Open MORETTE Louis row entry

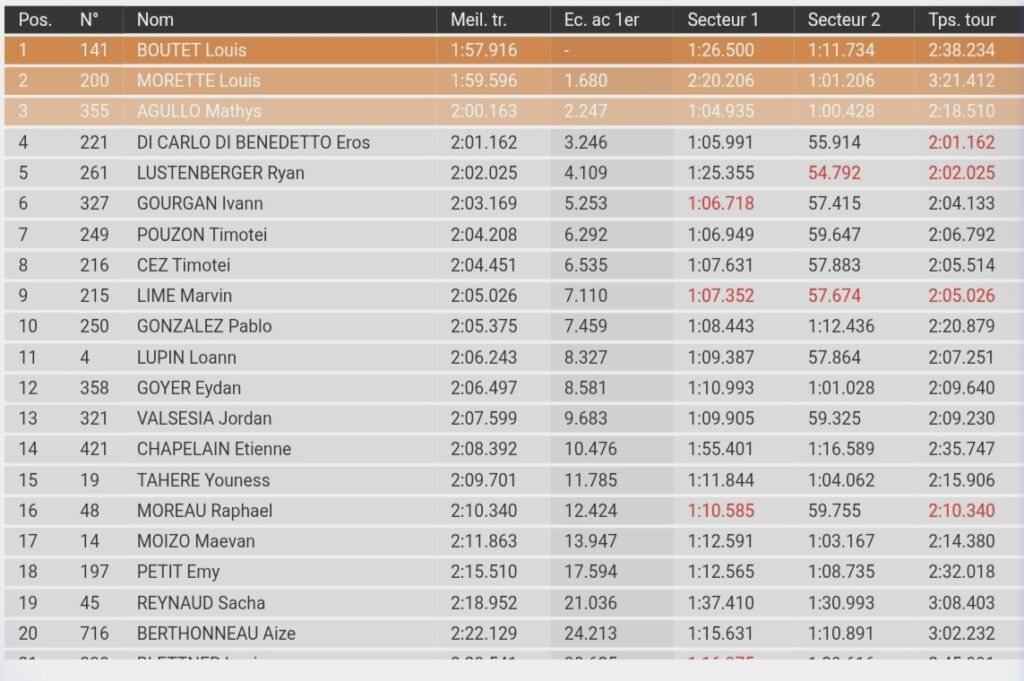198,81
